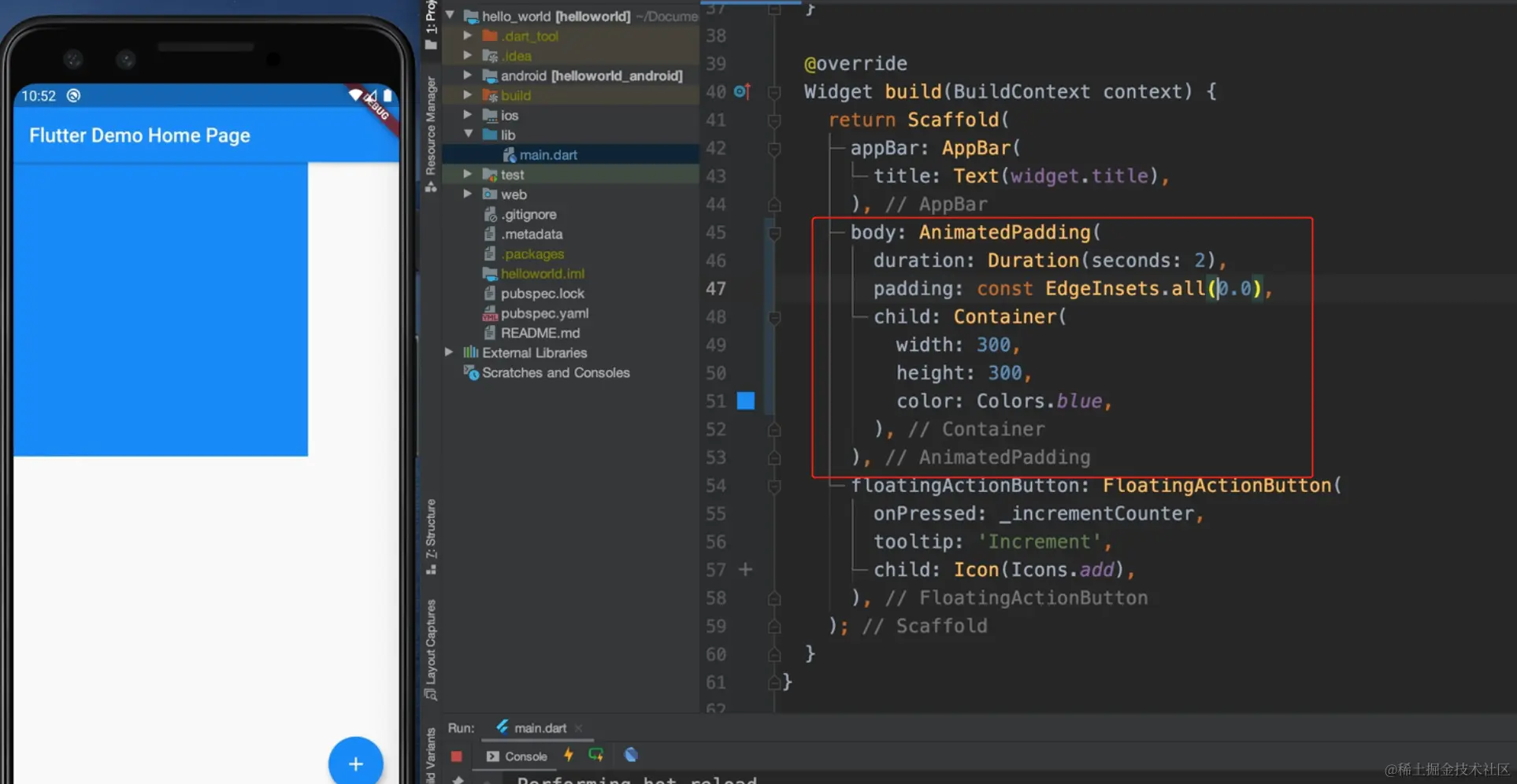The height and width of the screenshot is (784, 1517).
Task: Open the Layout Captures side tab
Action: pyautogui.click(x=431, y=649)
